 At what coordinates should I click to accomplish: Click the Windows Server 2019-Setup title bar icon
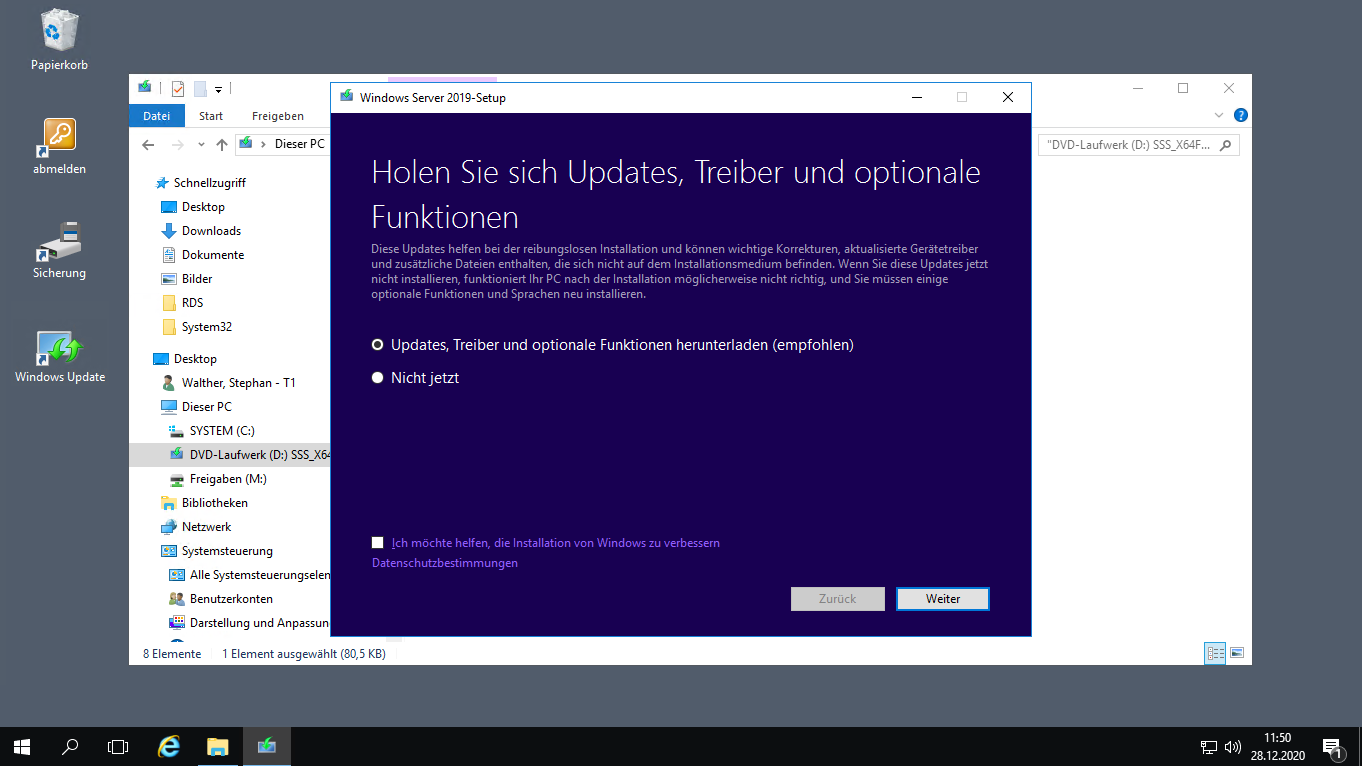point(347,97)
